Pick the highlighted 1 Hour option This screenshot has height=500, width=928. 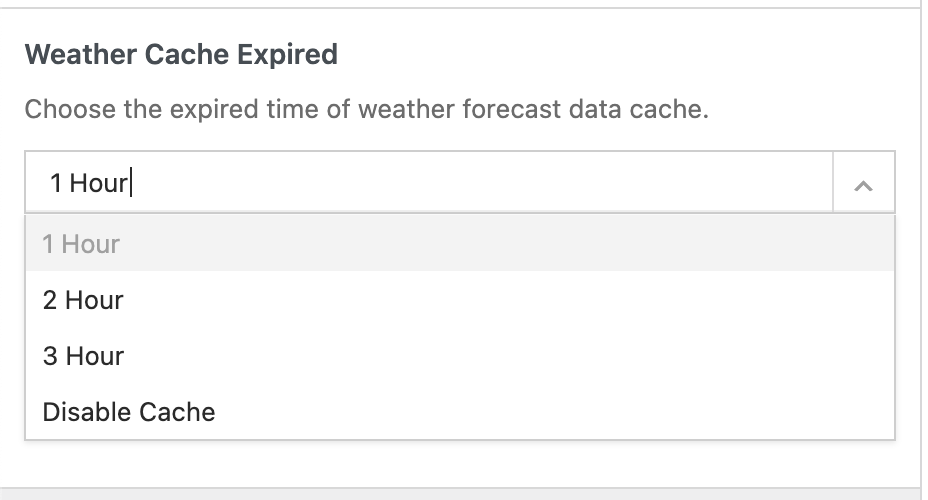[460, 244]
